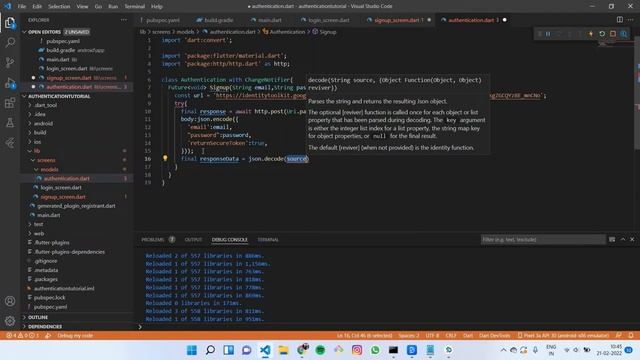Open the Extensions view
Image resolution: width=640 pixels, height=360 pixels.
(x=10, y=103)
